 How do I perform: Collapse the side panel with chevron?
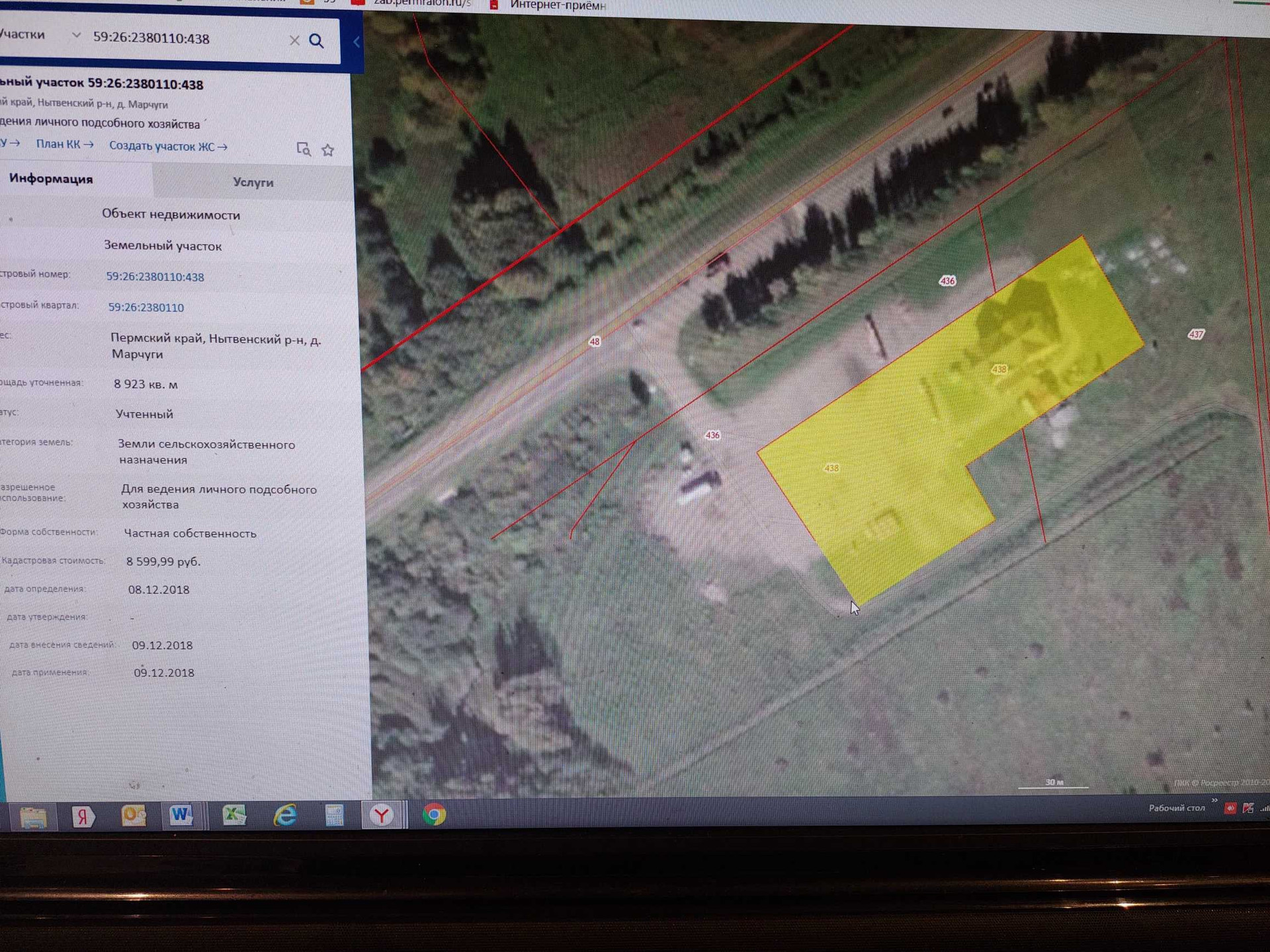(x=356, y=42)
